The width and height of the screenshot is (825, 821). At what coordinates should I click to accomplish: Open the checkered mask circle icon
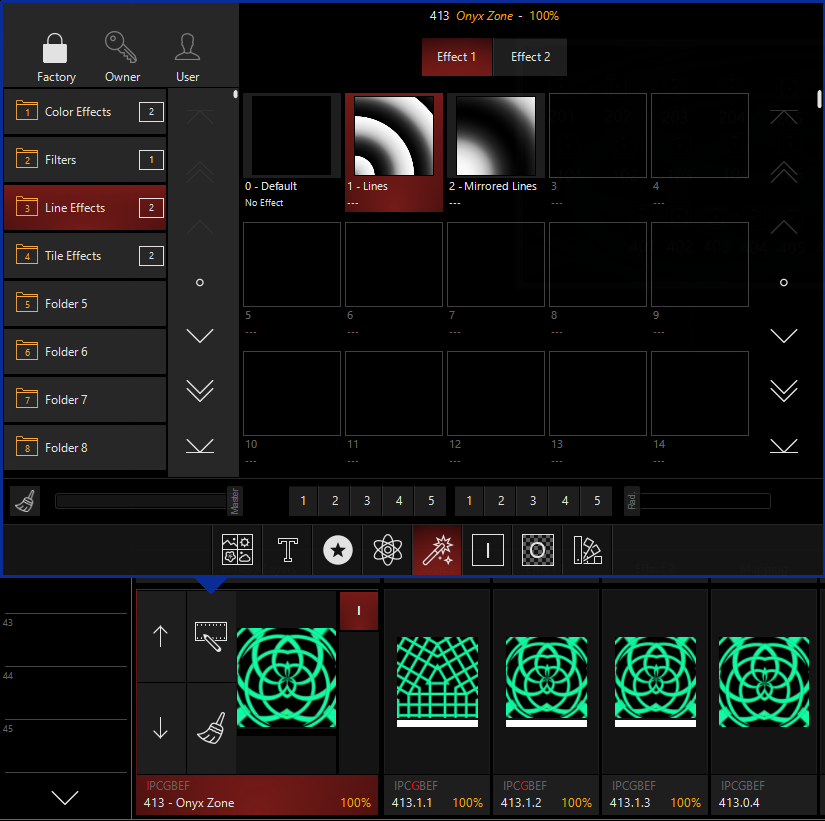[537, 549]
